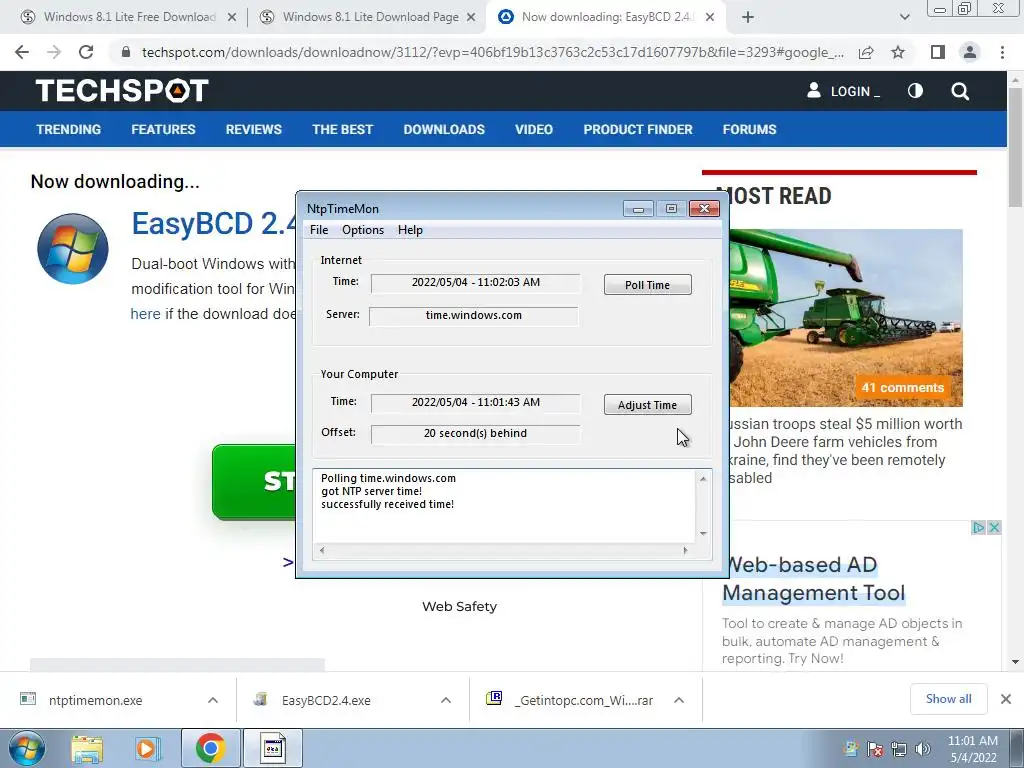
Task: Click 'here' link for manual download
Action: [145, 314]
